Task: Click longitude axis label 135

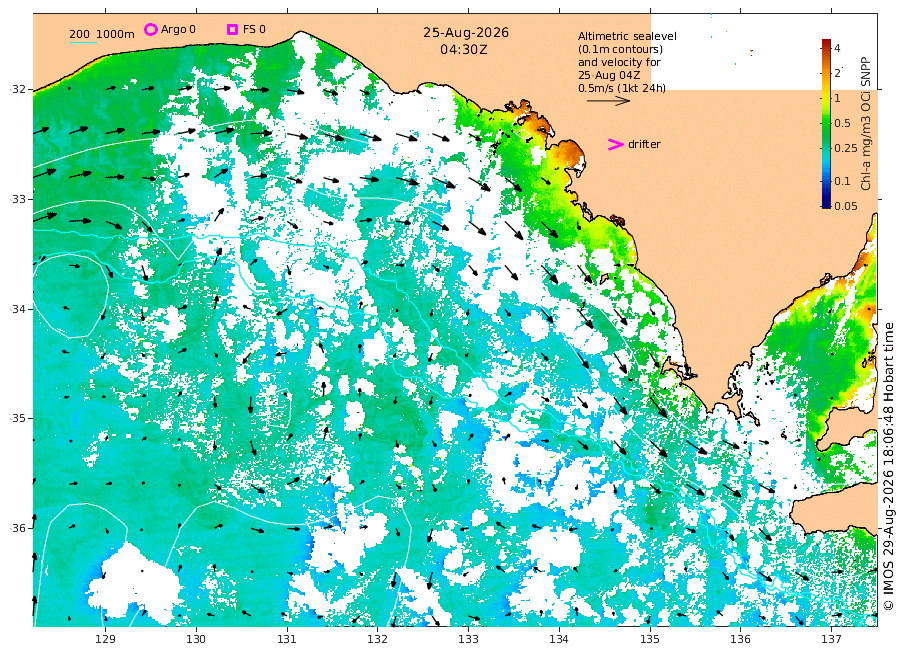Action: 650,639
